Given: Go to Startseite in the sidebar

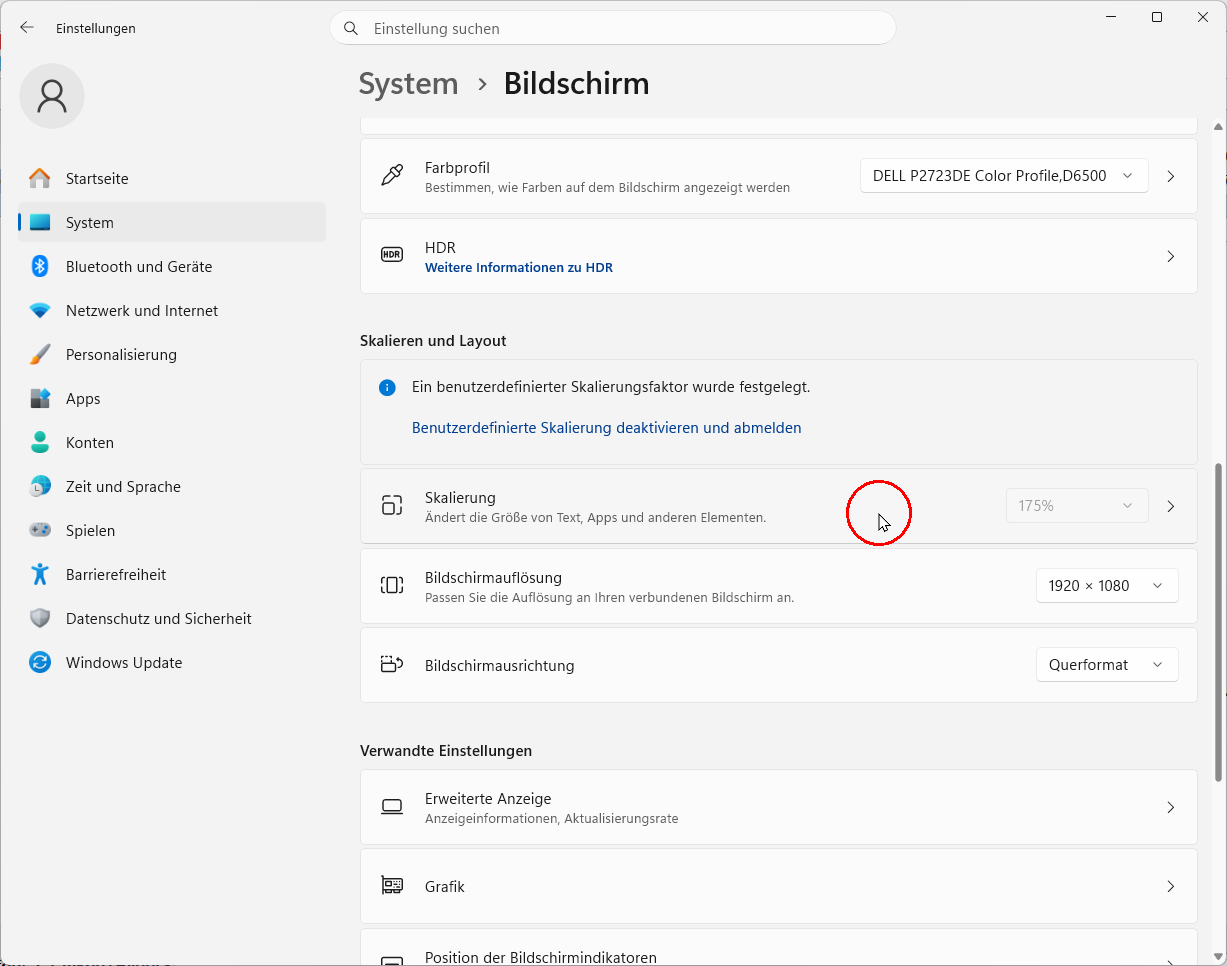Looking at the screenshot, I should (172, 179).
